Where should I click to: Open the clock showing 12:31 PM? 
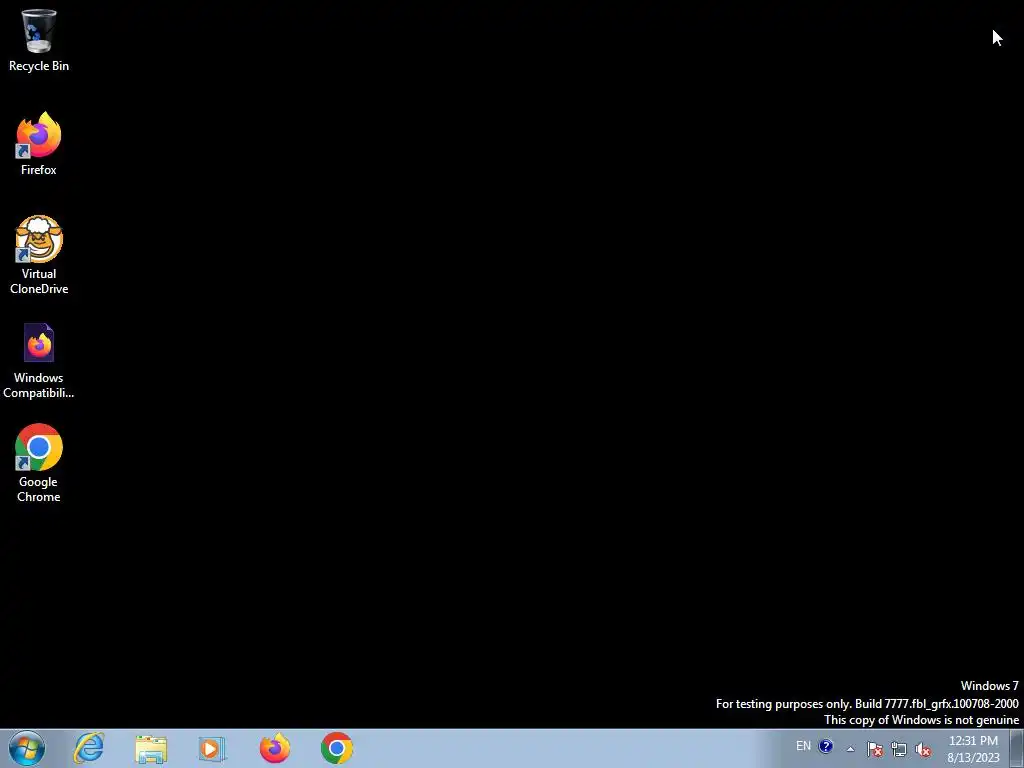(973, 749)
